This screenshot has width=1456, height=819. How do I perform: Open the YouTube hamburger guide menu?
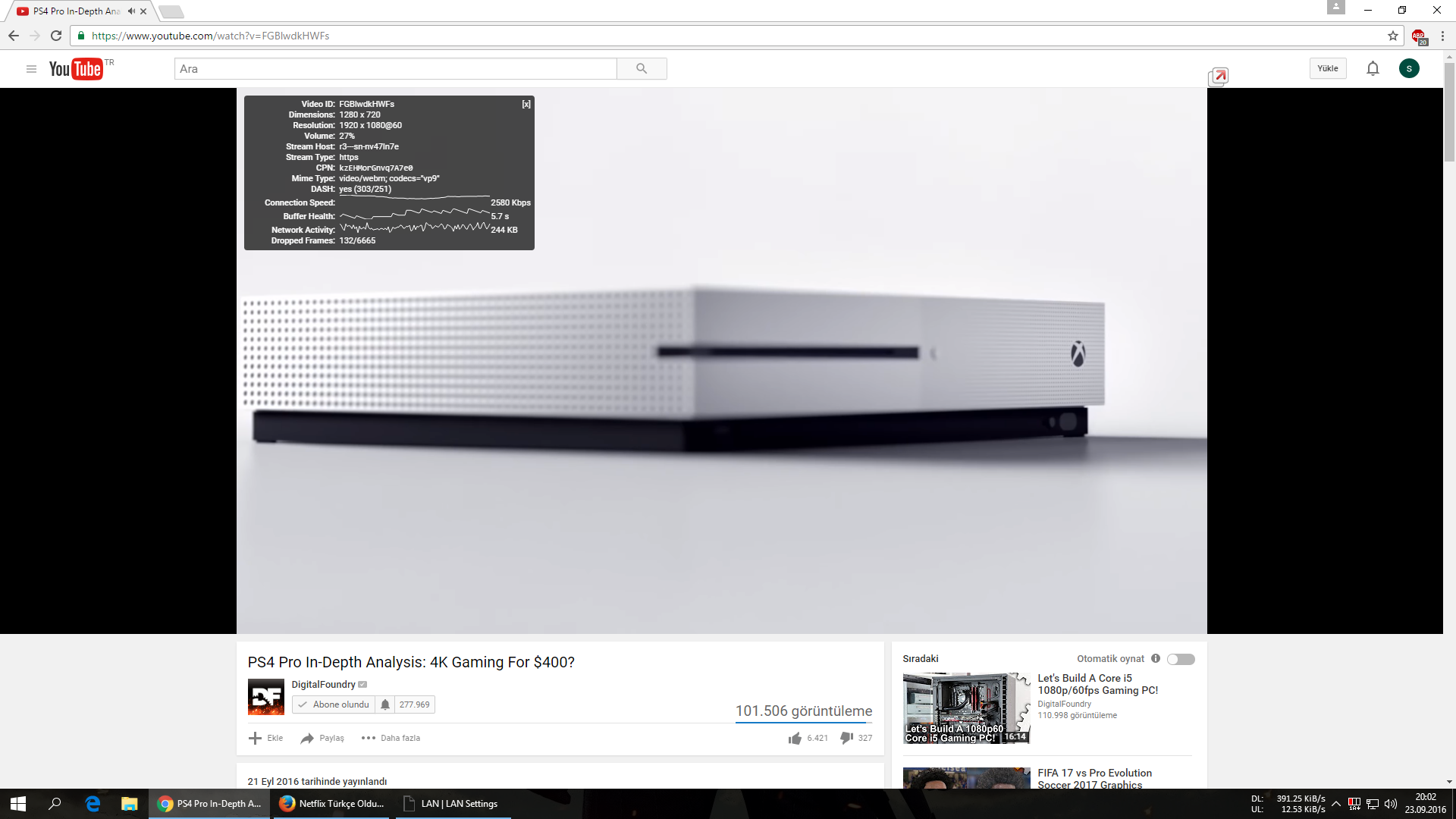(x=31, y=69)
